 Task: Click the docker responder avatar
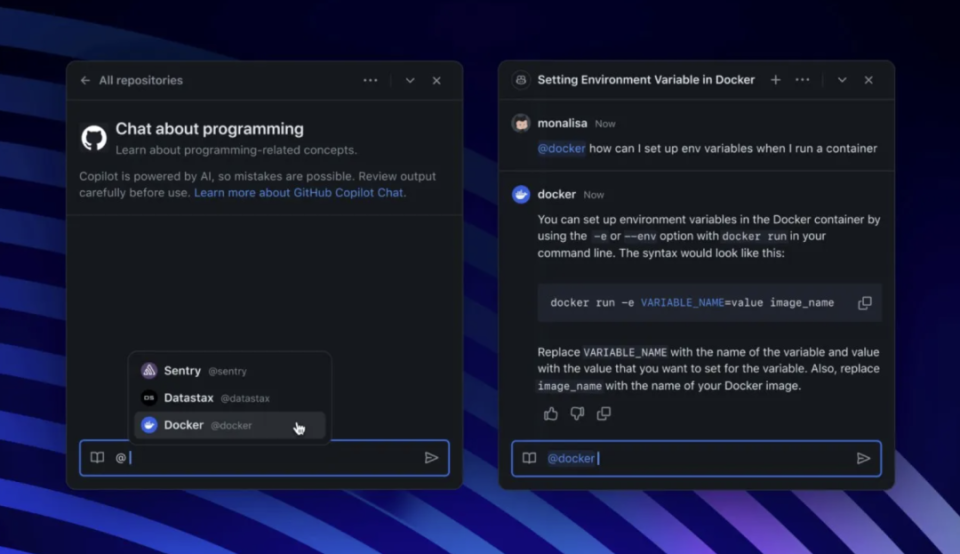tap(521, 194)
